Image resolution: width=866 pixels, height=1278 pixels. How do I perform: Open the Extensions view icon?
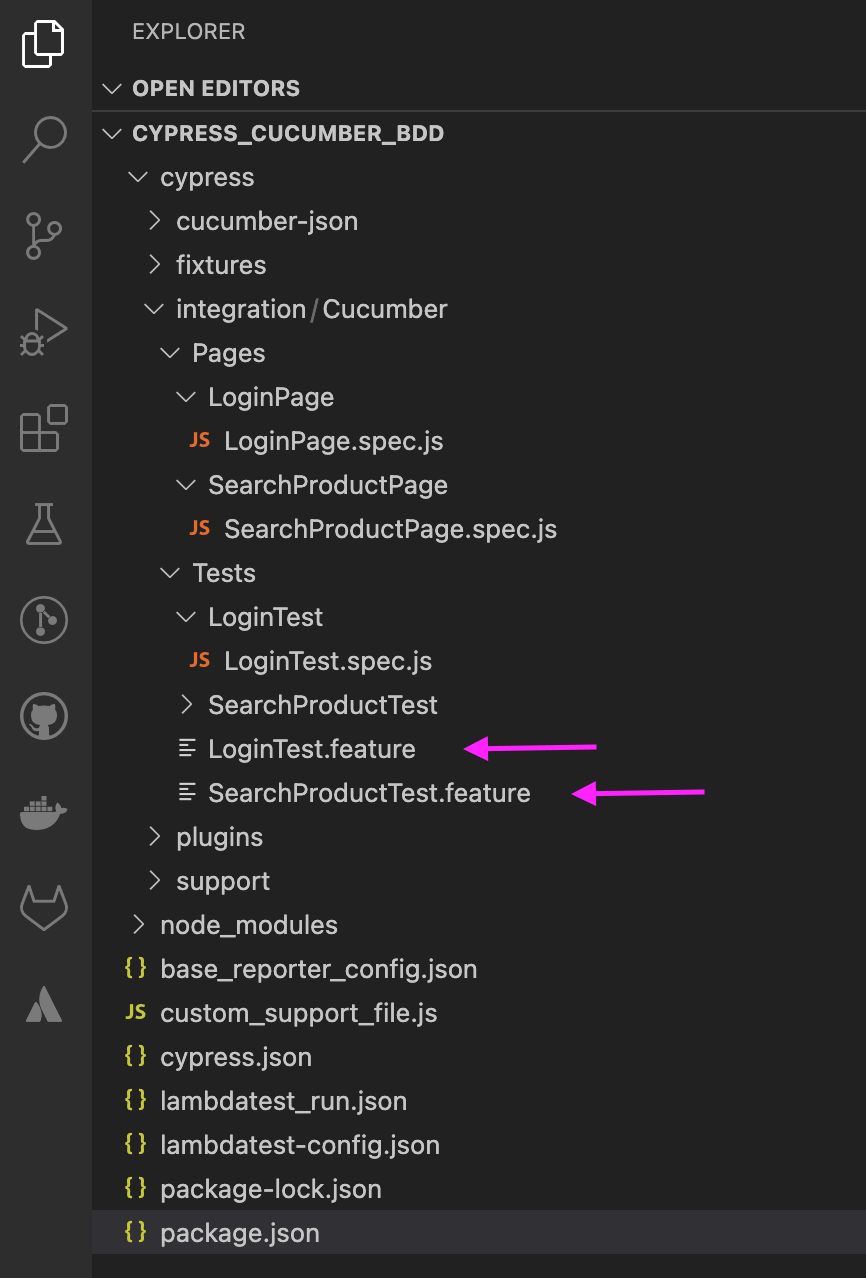tap(43, 430)
